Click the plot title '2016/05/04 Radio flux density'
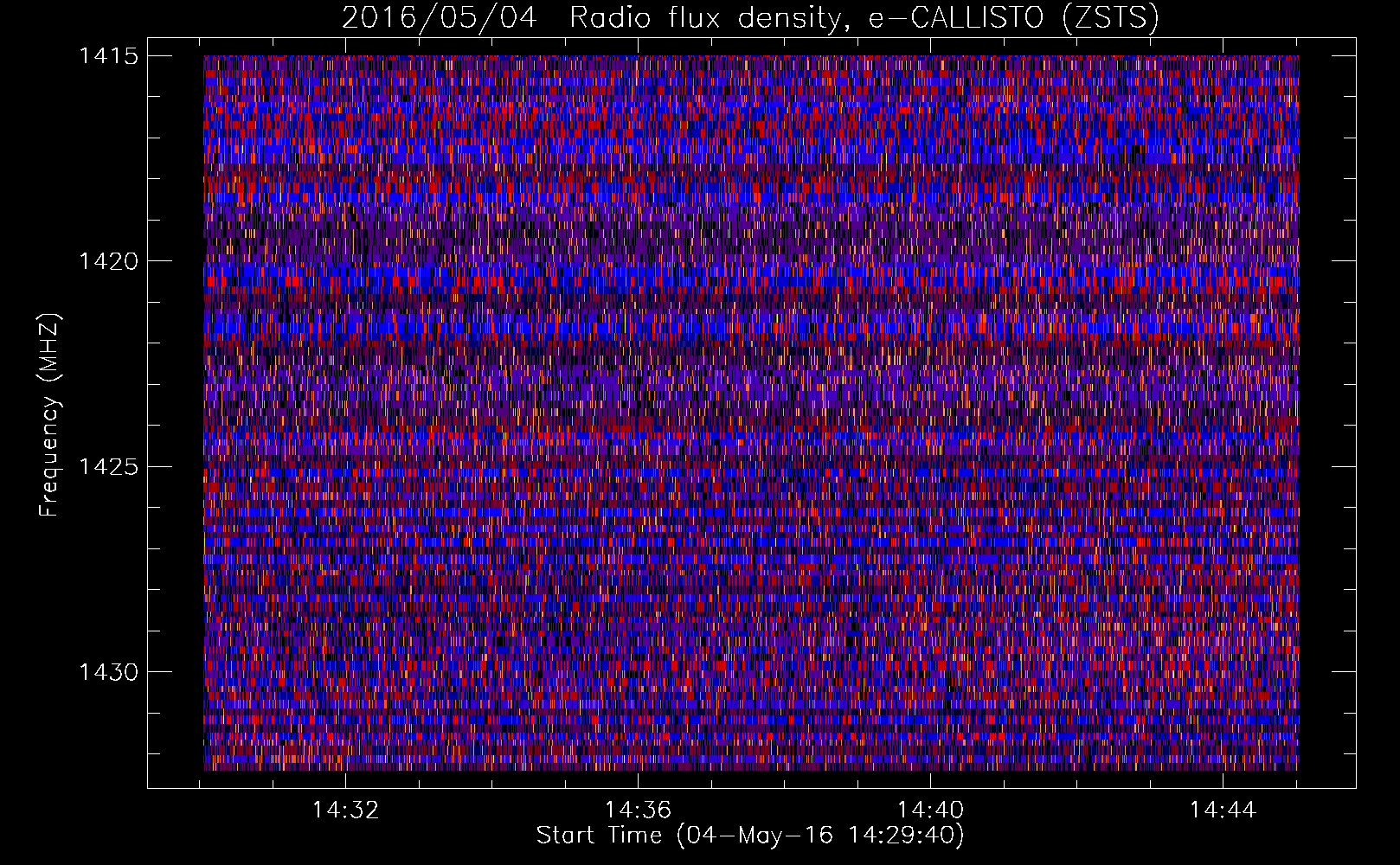 tap(750, 17)
